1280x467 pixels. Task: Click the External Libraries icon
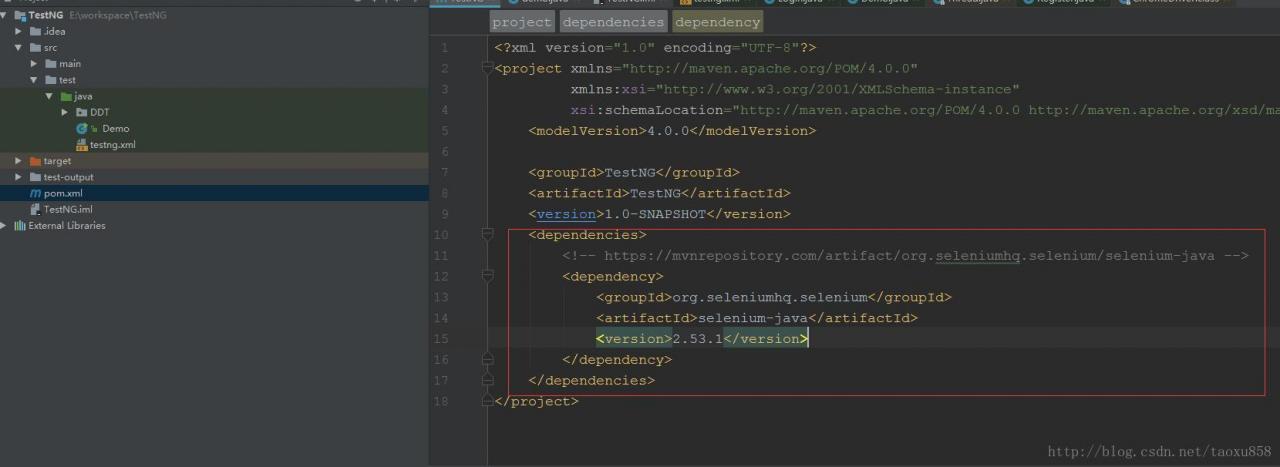[x=19, y=225]
